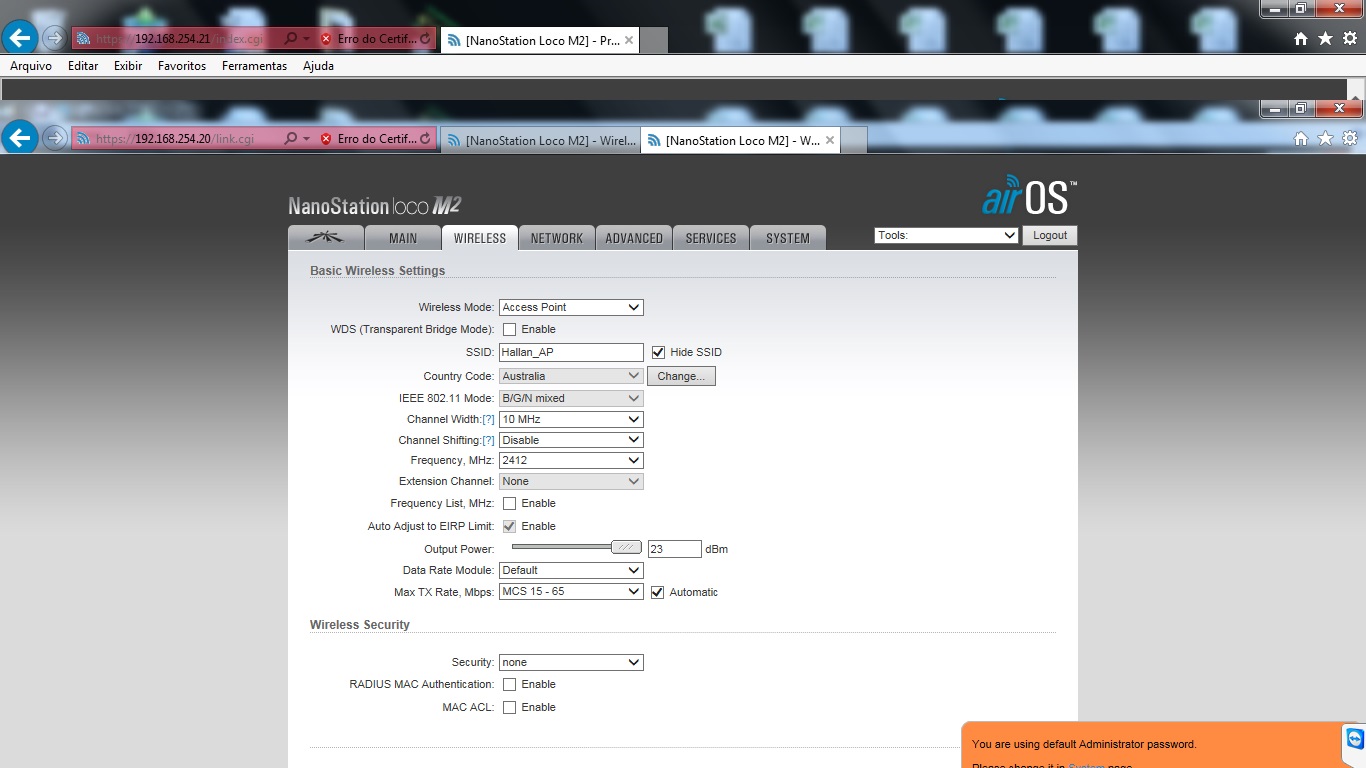Go back in the 192.168.254.21 browser window
This screenshot has height=768, width=1366.
[x=20, y=38]
